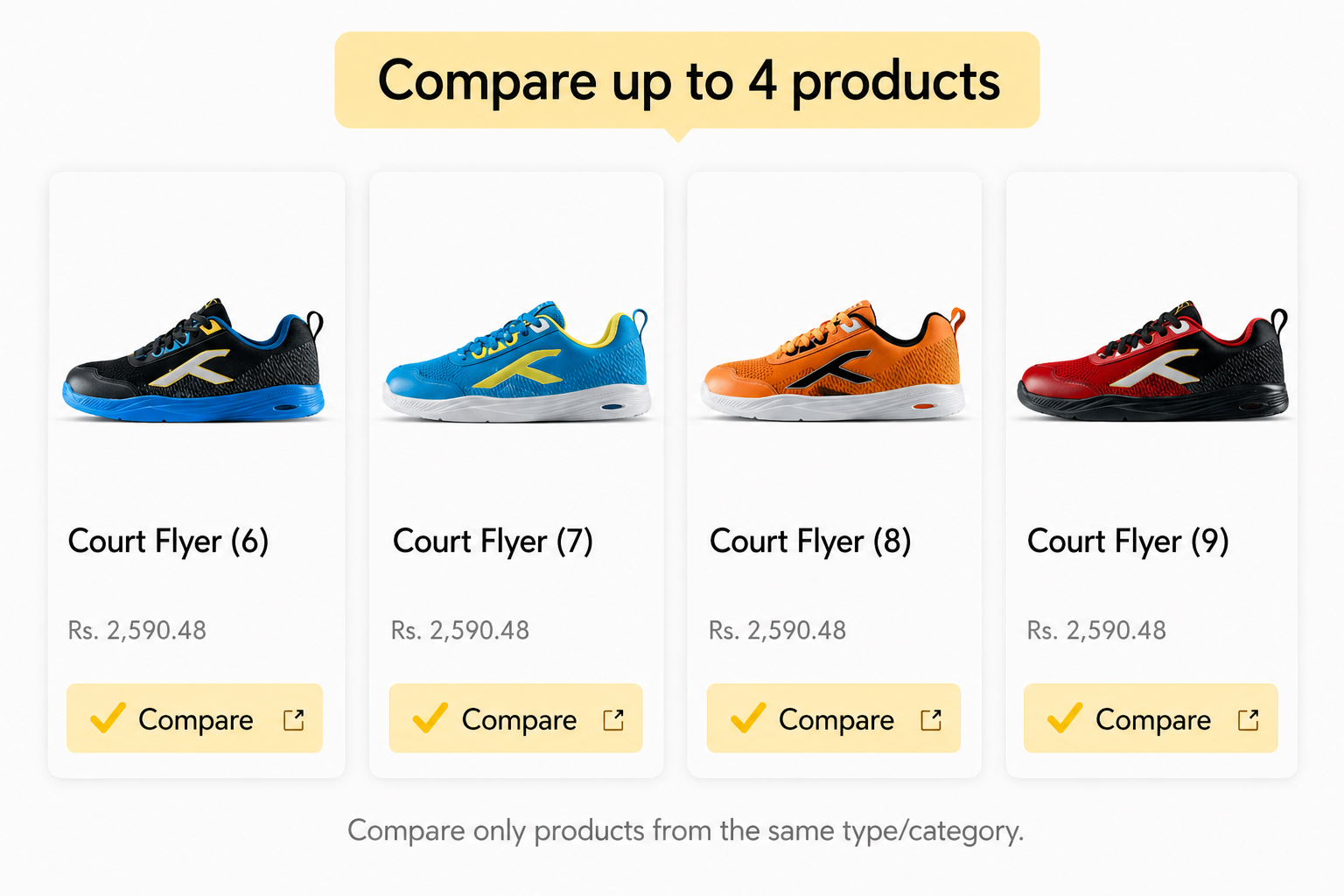This screenshot has width=1344, height=896.
Task: Open the Court Flyer (9) product title
Action: point(1128,542)
